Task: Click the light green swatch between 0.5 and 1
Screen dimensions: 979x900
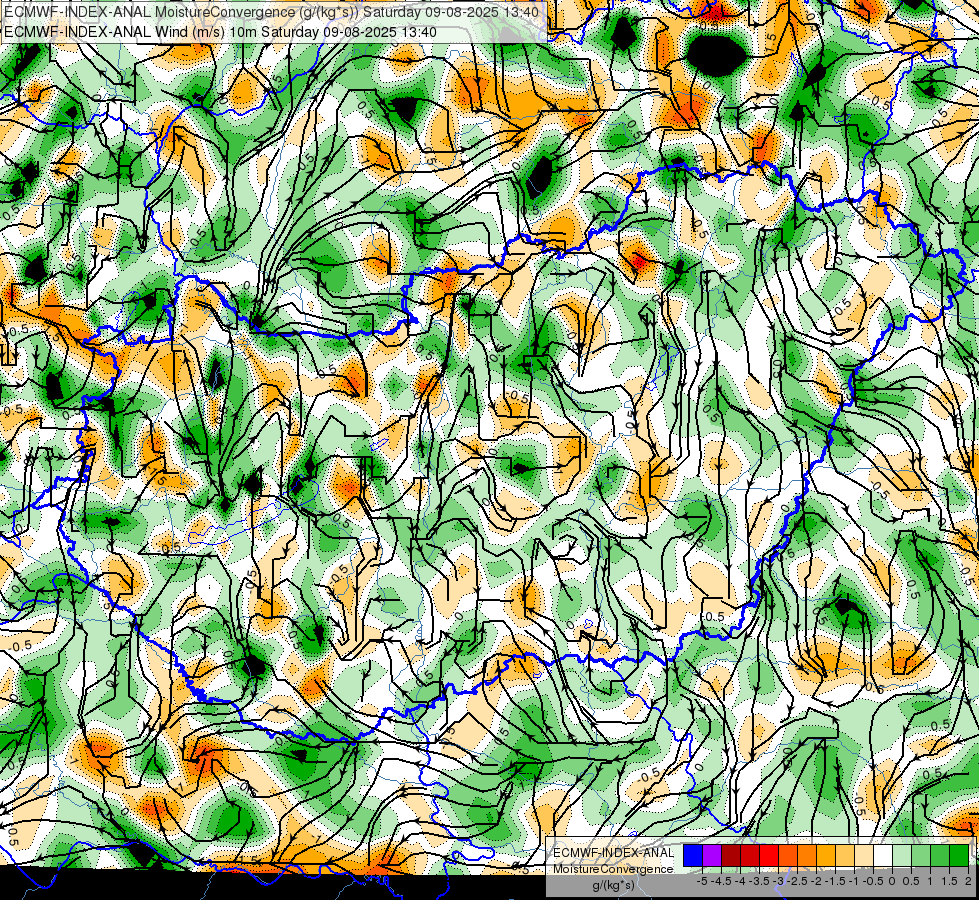Action: coord(922,855)
